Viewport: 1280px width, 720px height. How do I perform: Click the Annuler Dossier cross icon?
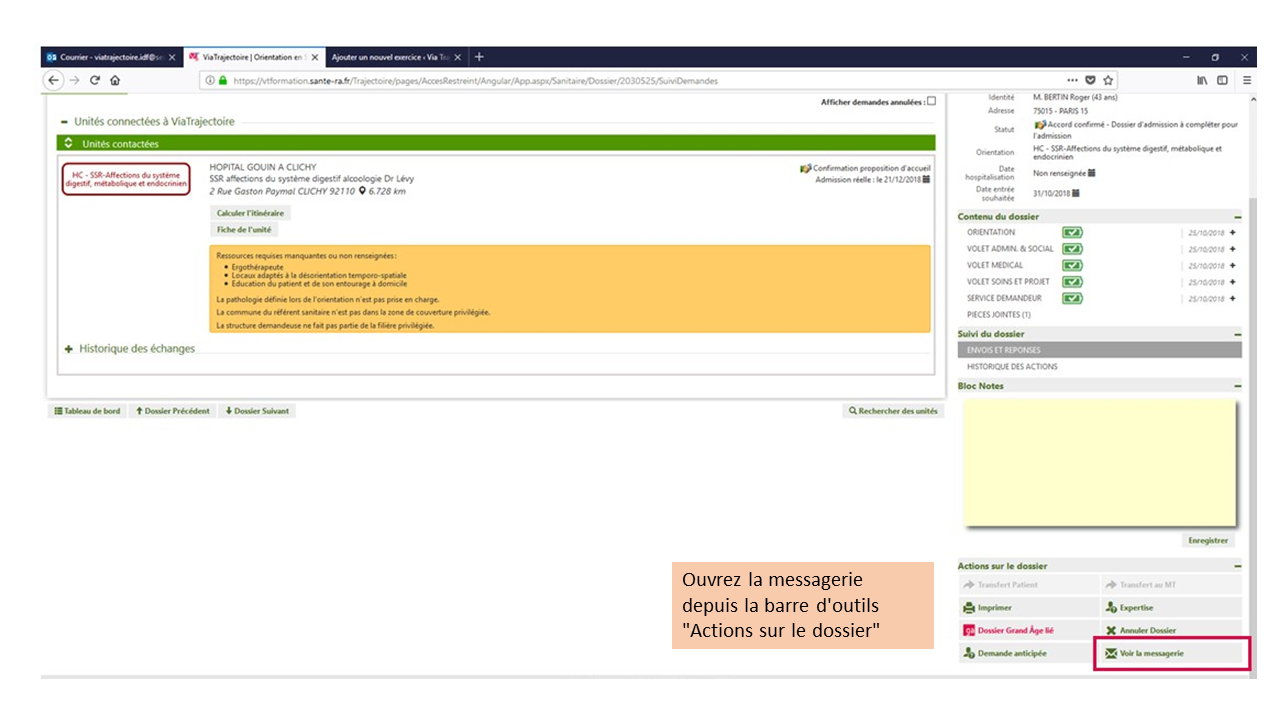point(1110,631)
